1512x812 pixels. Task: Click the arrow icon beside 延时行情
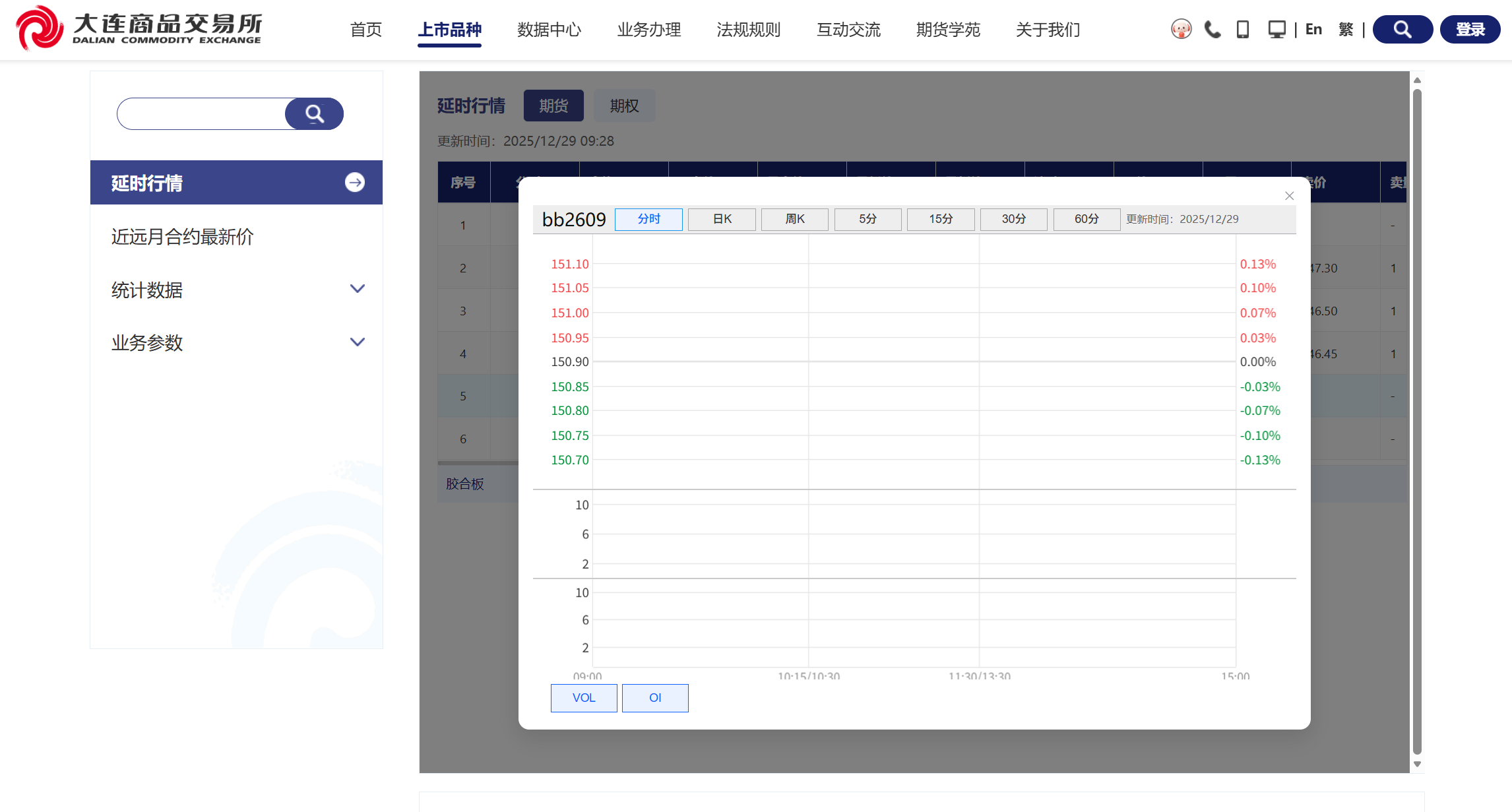click(355, 183)
